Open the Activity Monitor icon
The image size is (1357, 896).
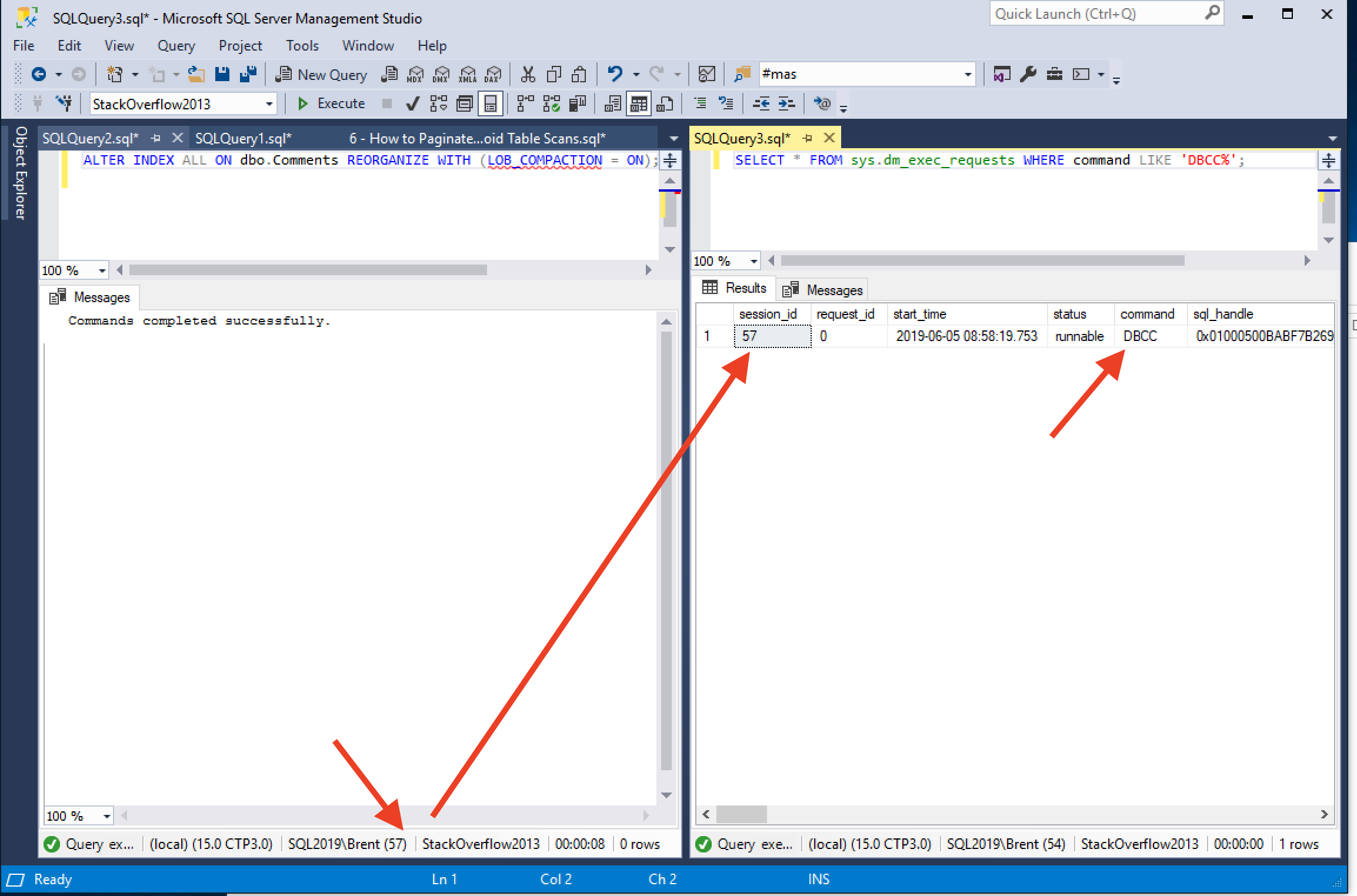tap(706, 74)
